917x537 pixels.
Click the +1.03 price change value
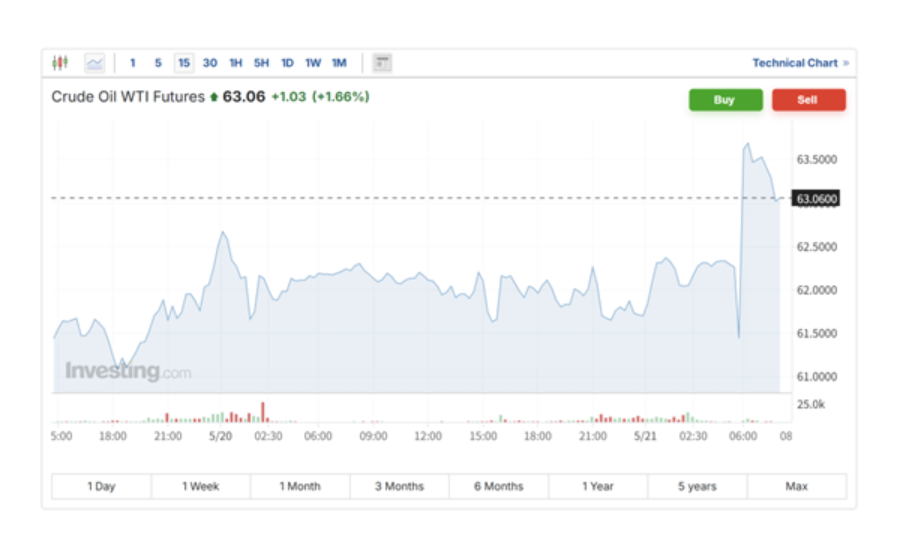[x=289, y=97]
